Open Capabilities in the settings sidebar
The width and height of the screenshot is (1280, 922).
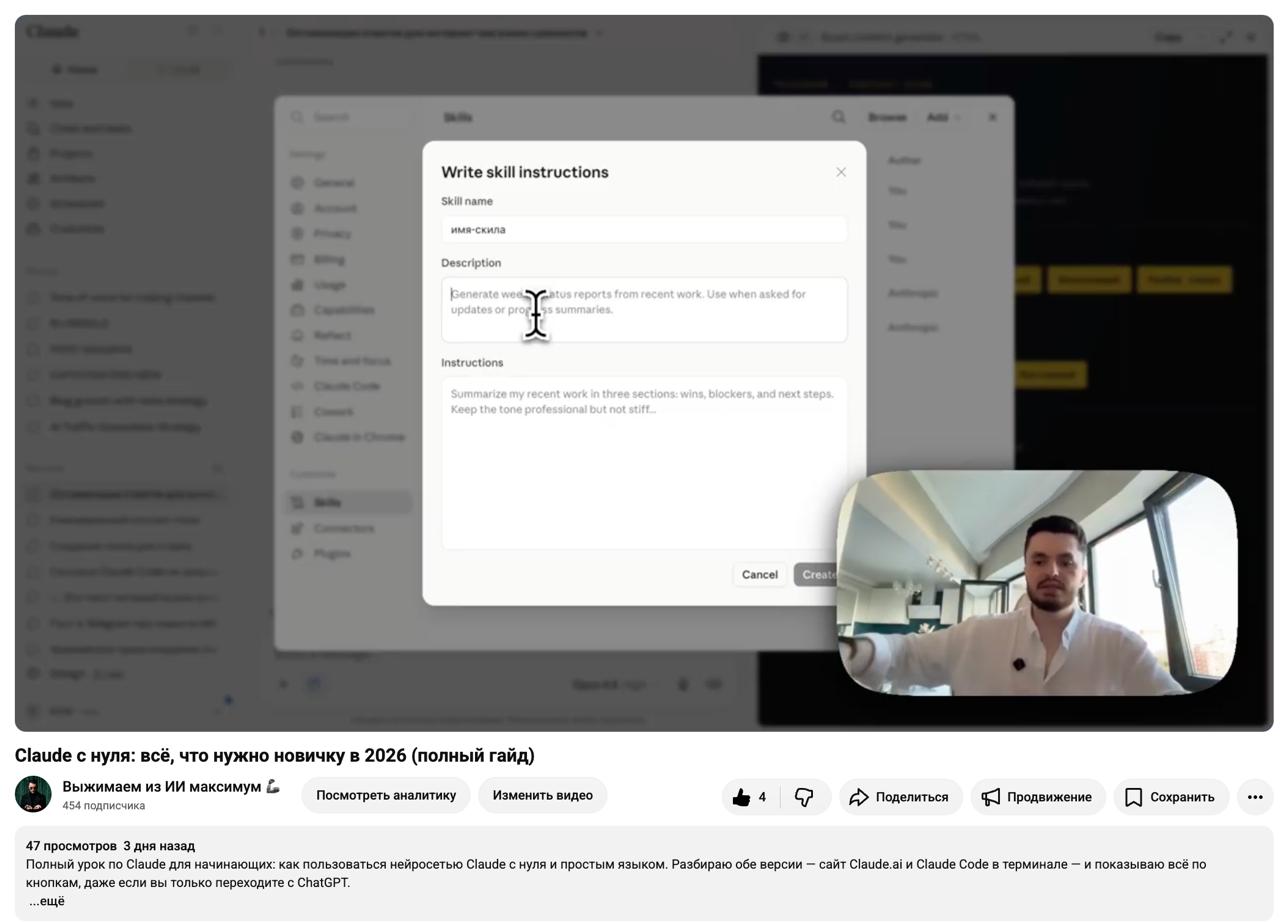[344, 310]
